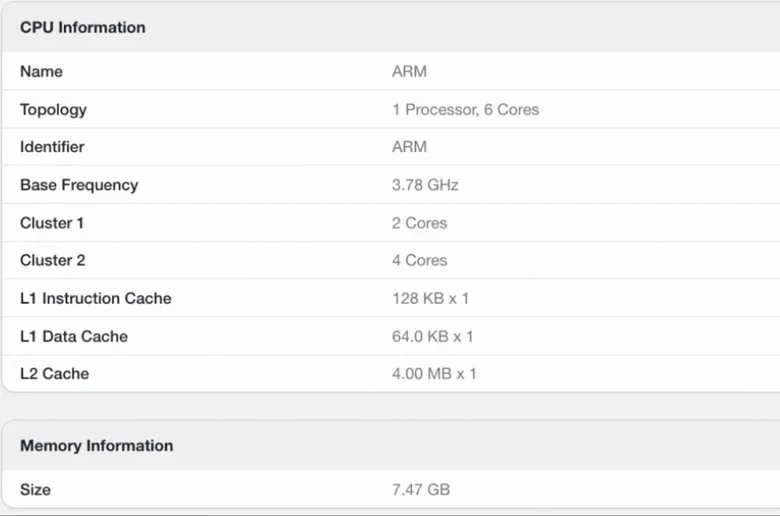
Task: Click the ARM name value
Action: pyautogui.click(x=409, y=72)
